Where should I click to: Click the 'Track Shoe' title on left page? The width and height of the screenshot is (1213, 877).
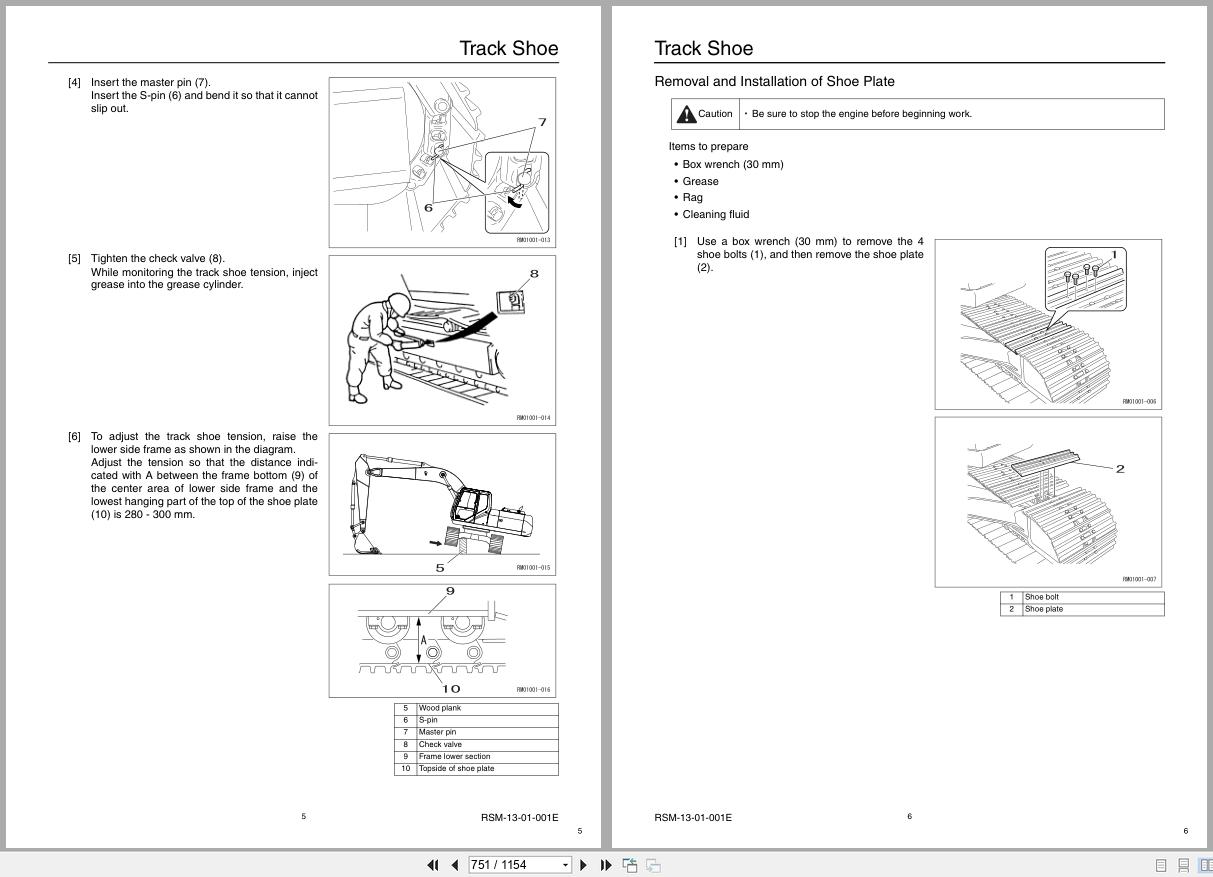pos(509,48)
